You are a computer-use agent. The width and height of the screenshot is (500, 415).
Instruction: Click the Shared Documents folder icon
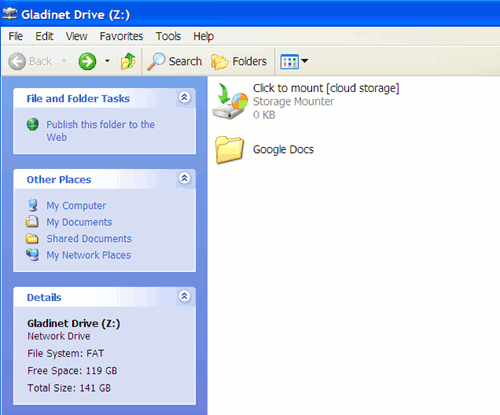pyautogui.click(x=32, y=238)
